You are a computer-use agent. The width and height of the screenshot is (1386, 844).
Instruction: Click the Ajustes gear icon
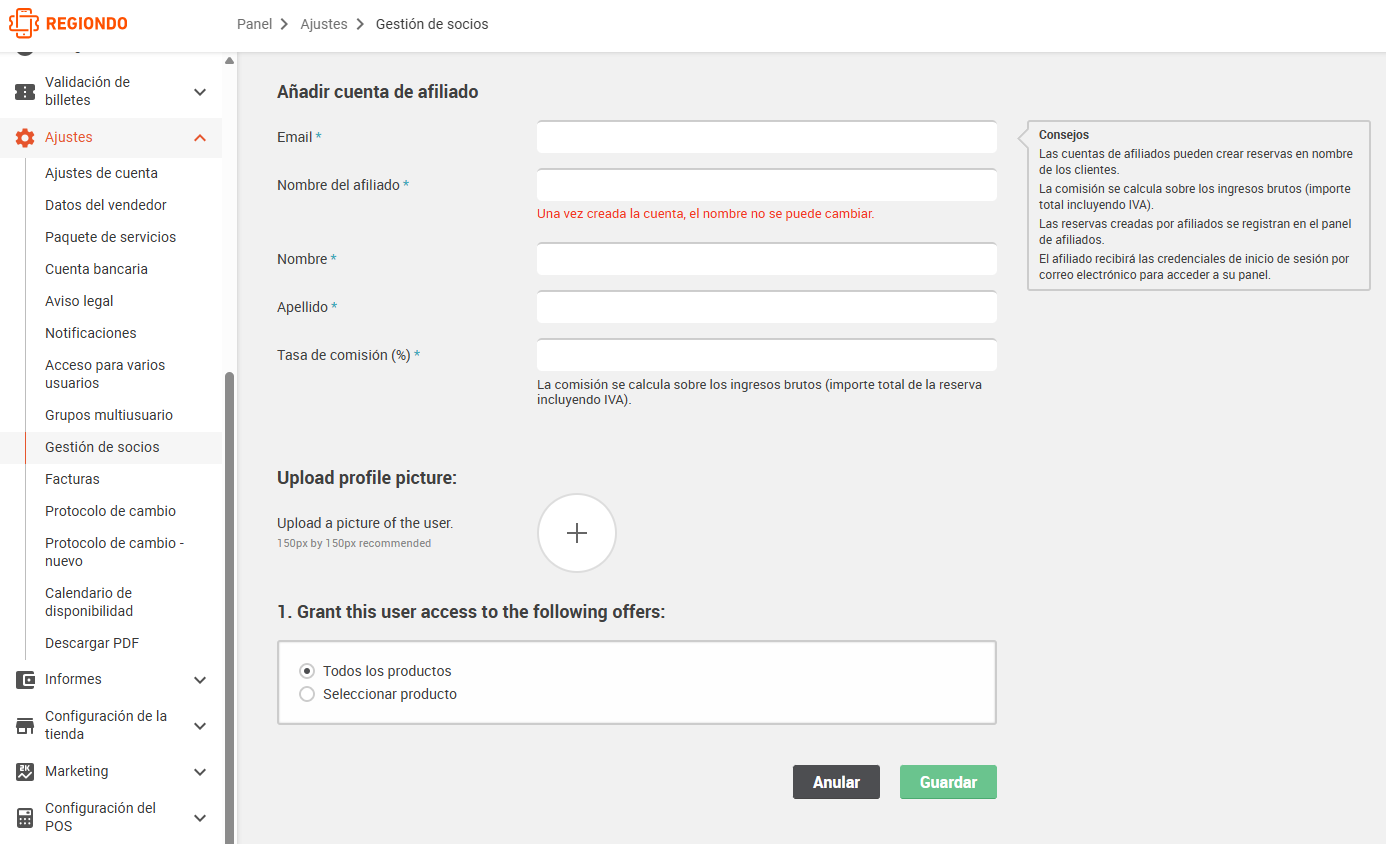point(25,138)
